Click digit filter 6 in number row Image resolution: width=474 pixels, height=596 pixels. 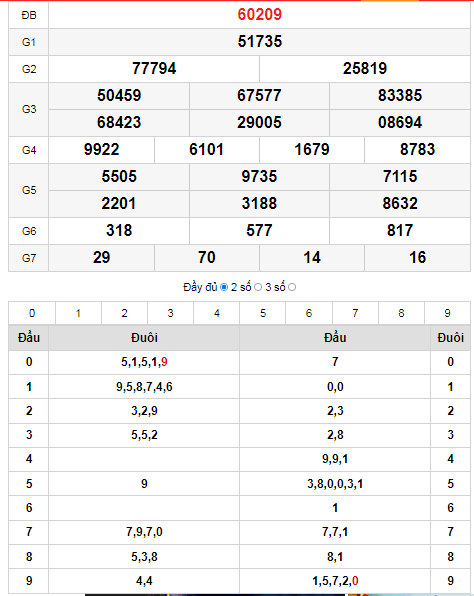pyautogui.click(x=309, y=313)
